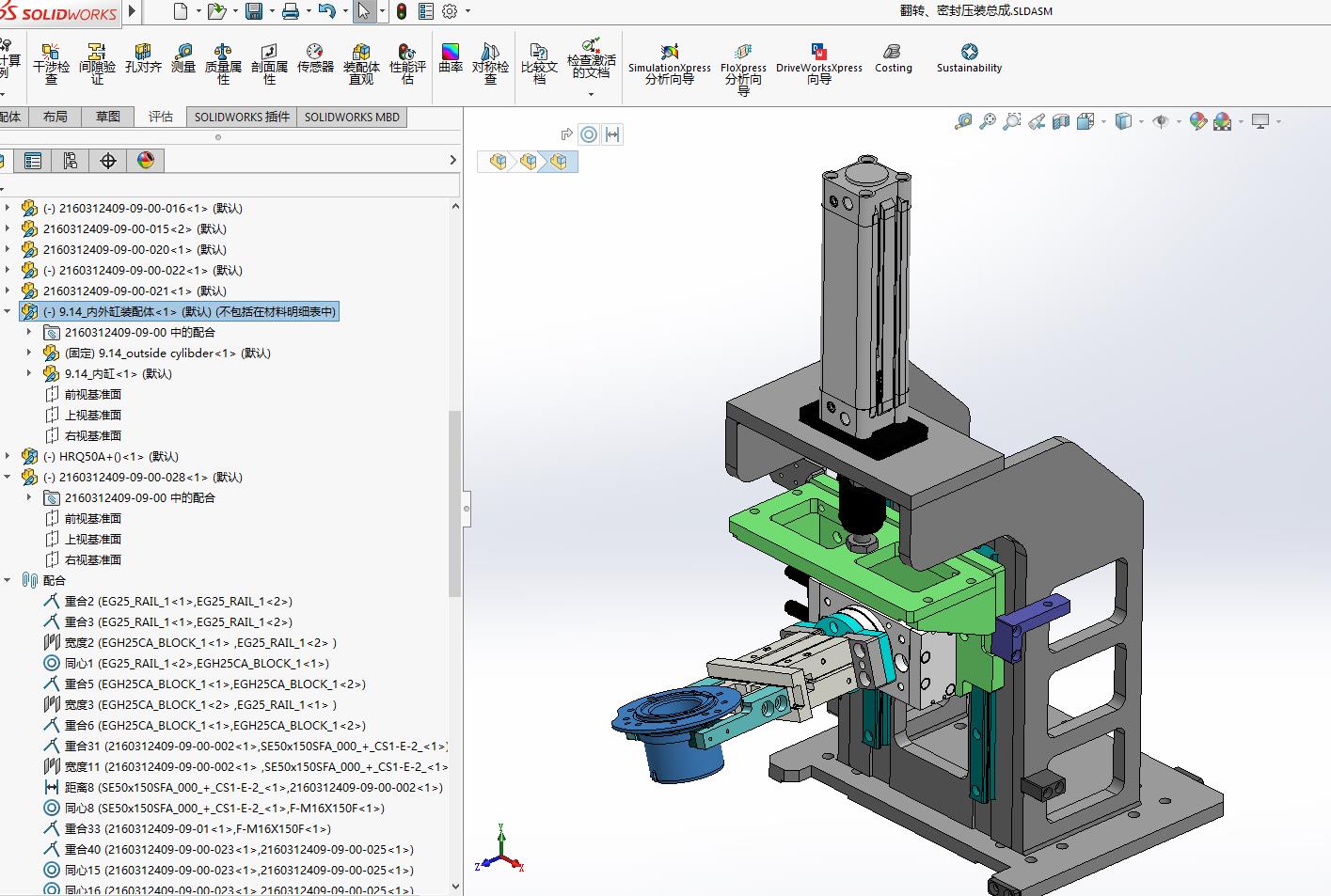Click the feature tree filter input field
1331x896 pixels.
pos(230,186)
